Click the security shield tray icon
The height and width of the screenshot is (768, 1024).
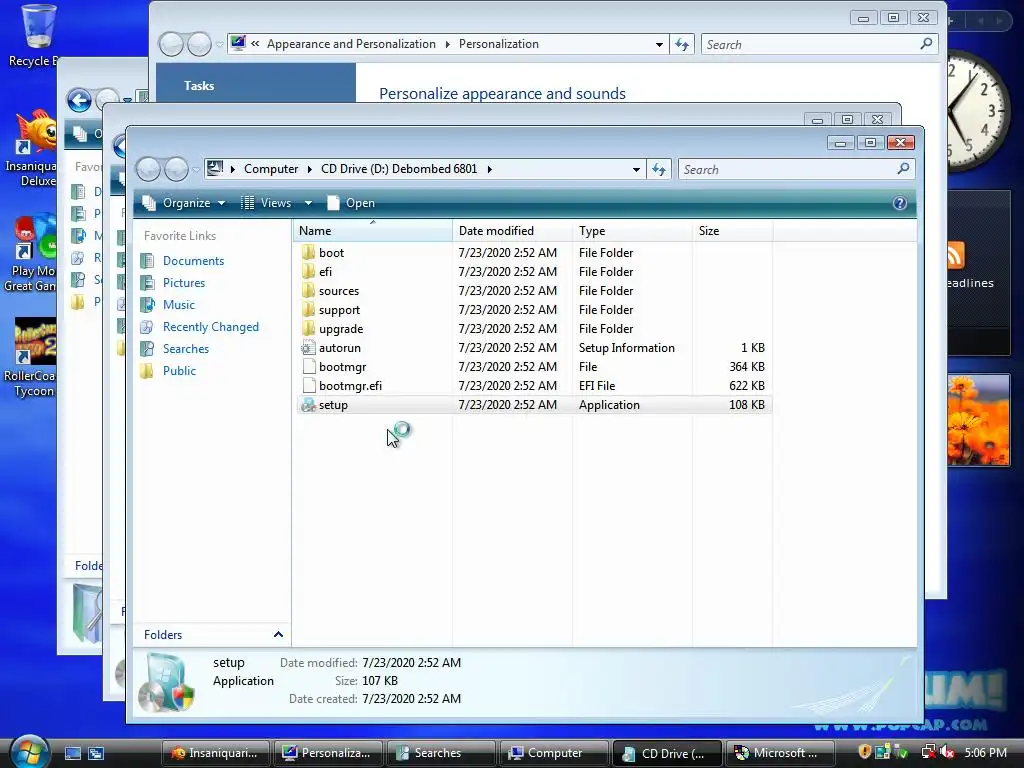pyautogui.click(x=865, y=752)
